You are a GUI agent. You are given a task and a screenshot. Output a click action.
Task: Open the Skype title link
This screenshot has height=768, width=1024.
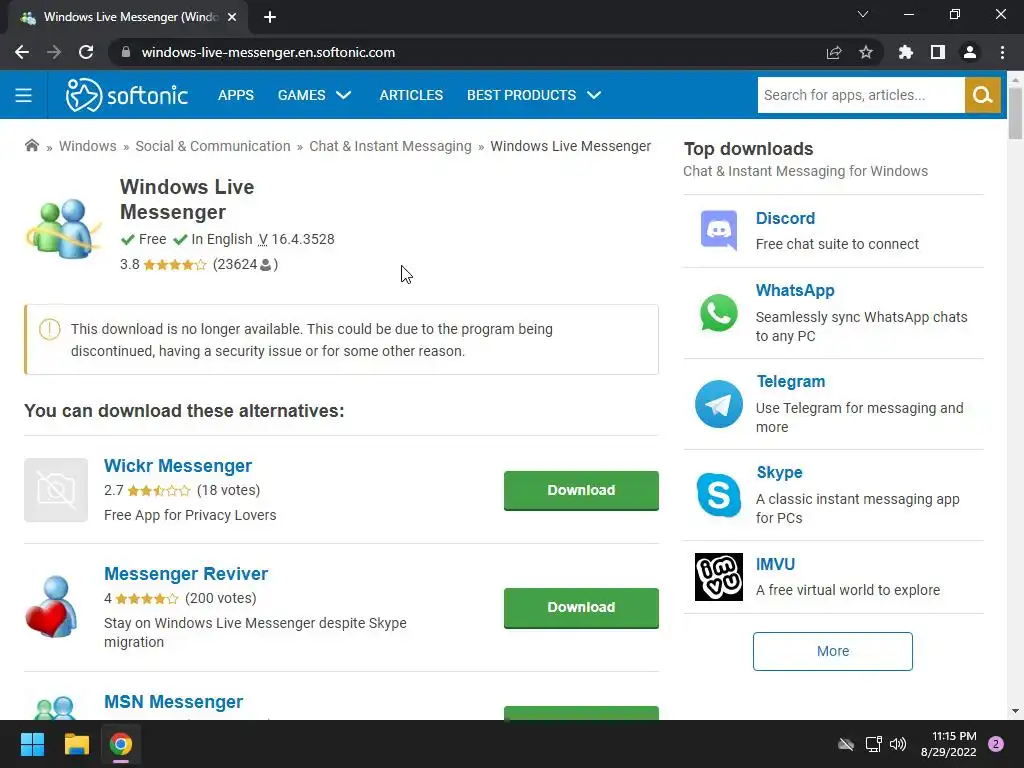tap(779, 472)
